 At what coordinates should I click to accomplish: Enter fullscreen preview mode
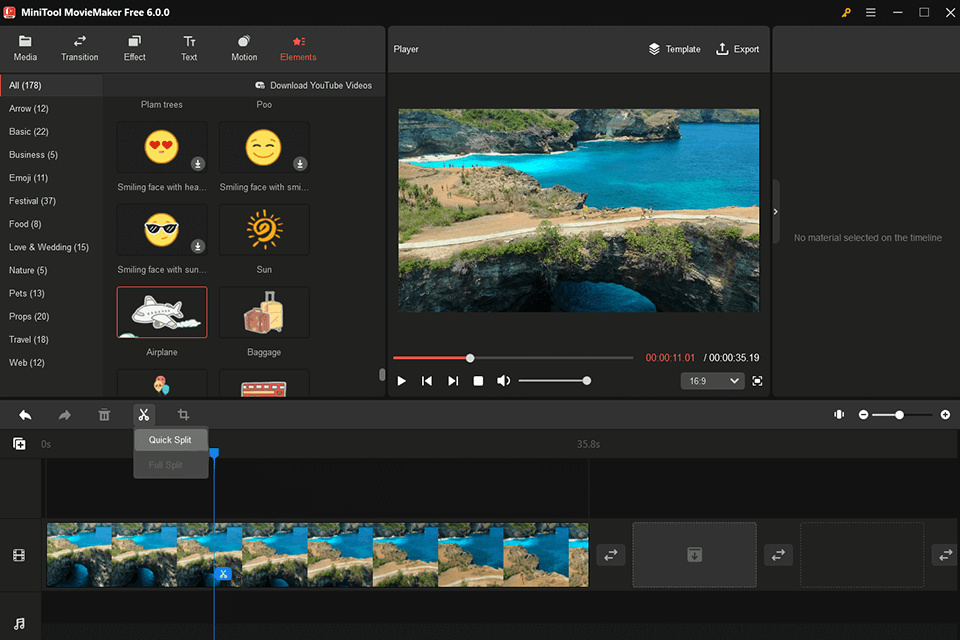point(757,381)
